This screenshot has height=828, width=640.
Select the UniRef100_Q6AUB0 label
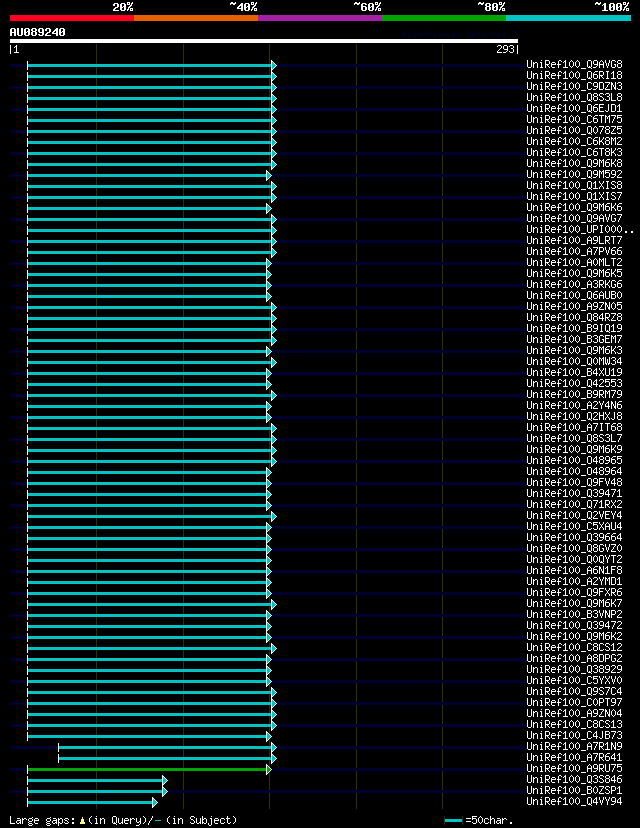[575, 296]
